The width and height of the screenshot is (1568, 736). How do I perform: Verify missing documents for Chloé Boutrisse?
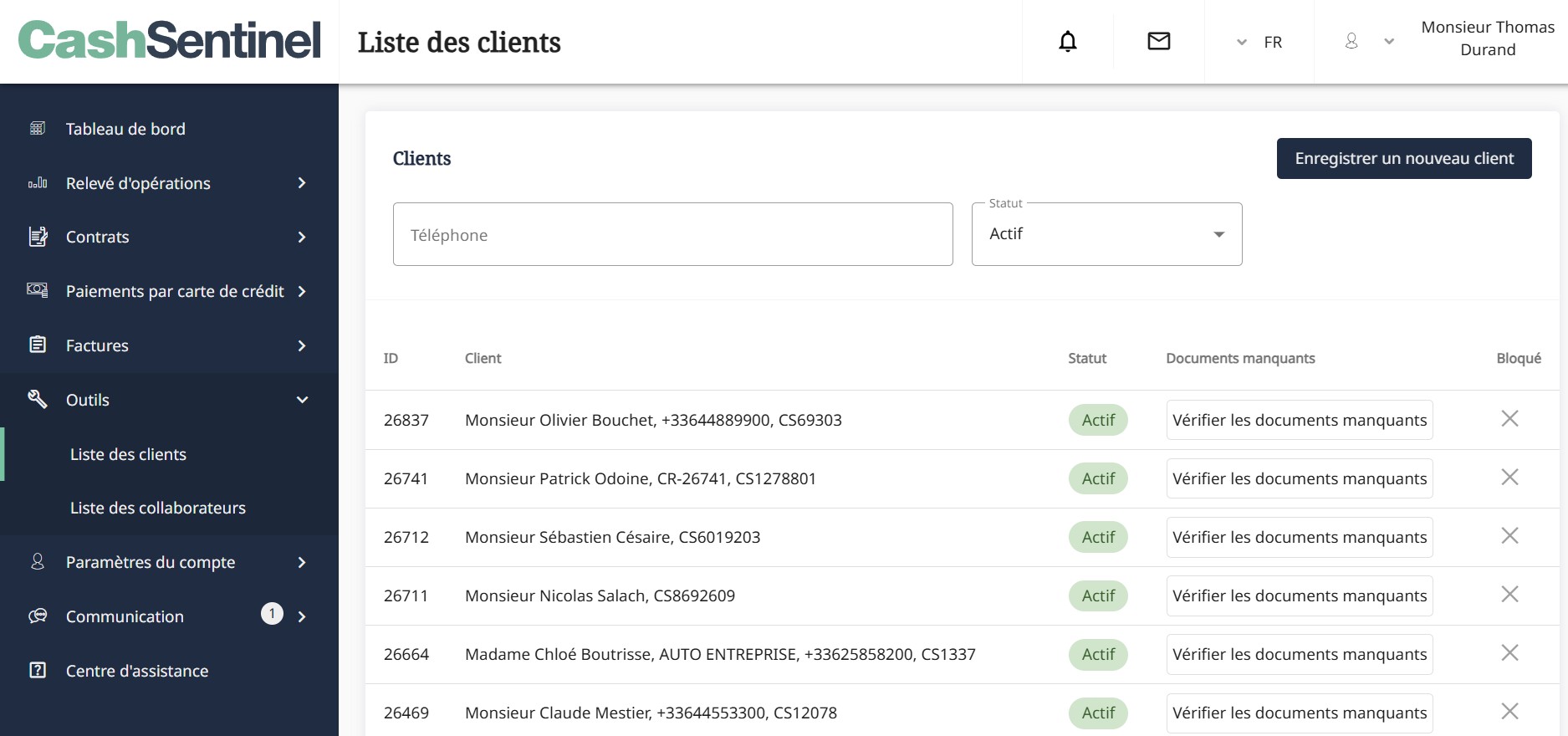(1300, 654)
